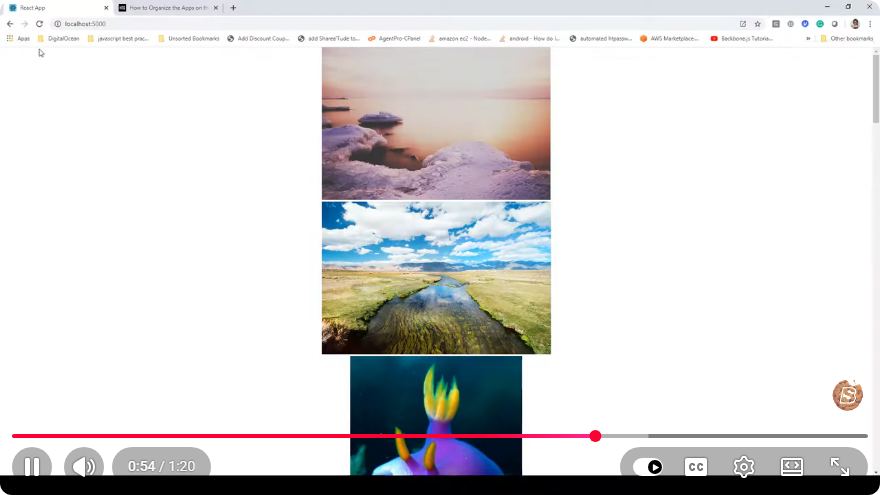Open the extension icon beside the profile avatar

tap(835, 24)
